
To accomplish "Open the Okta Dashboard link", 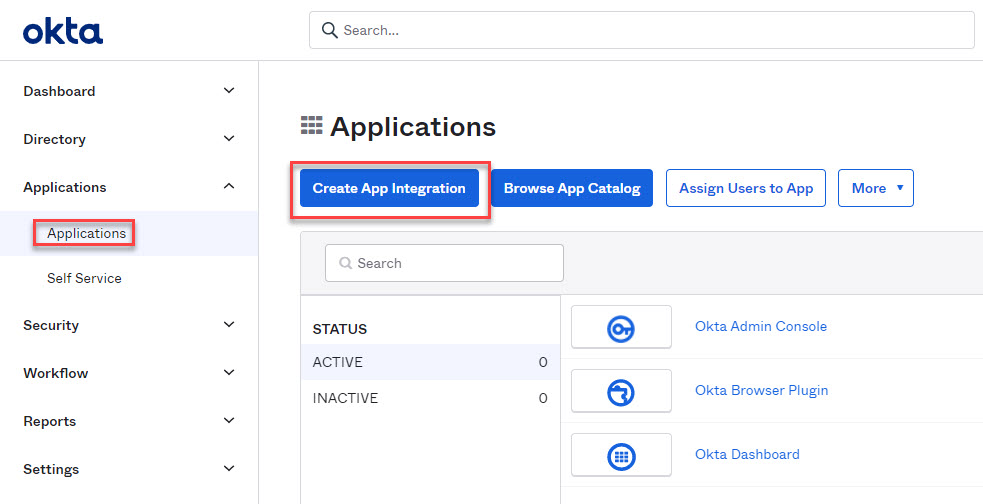I will point(747,454).
